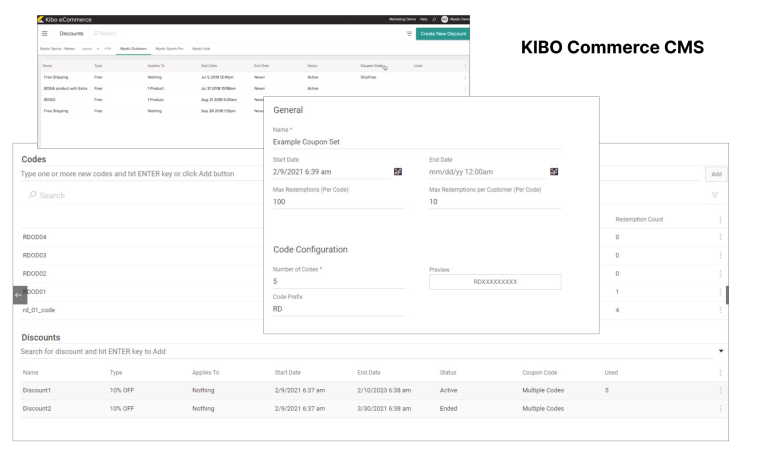Expand the discount search dropdown arrow
The height and width of the screenshot is (450, 768).
[x=721, y=352]
